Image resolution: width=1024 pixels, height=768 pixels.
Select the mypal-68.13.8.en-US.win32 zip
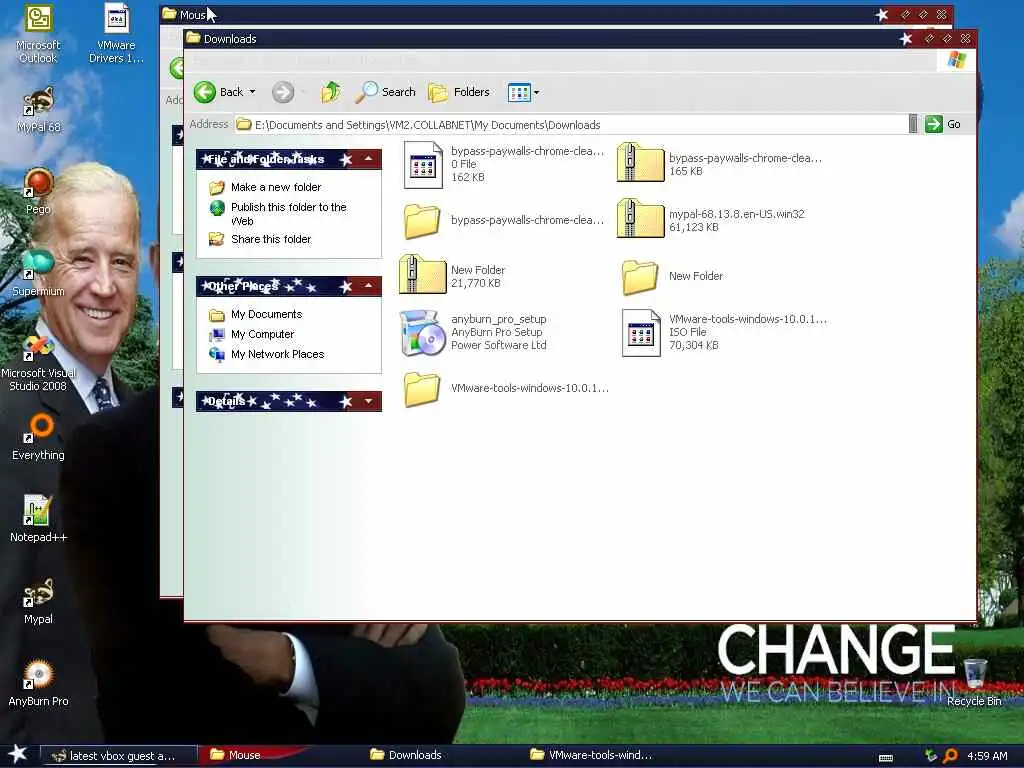pos(641,219)
